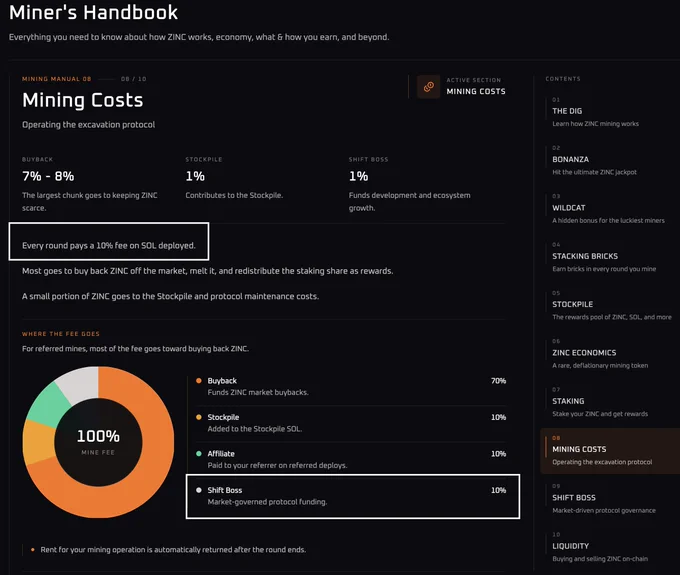Image resolution: width=680 pixels, height=575 pixels.
Task: Go to Shift Boss chapter in contents
Action: (607, 499)
